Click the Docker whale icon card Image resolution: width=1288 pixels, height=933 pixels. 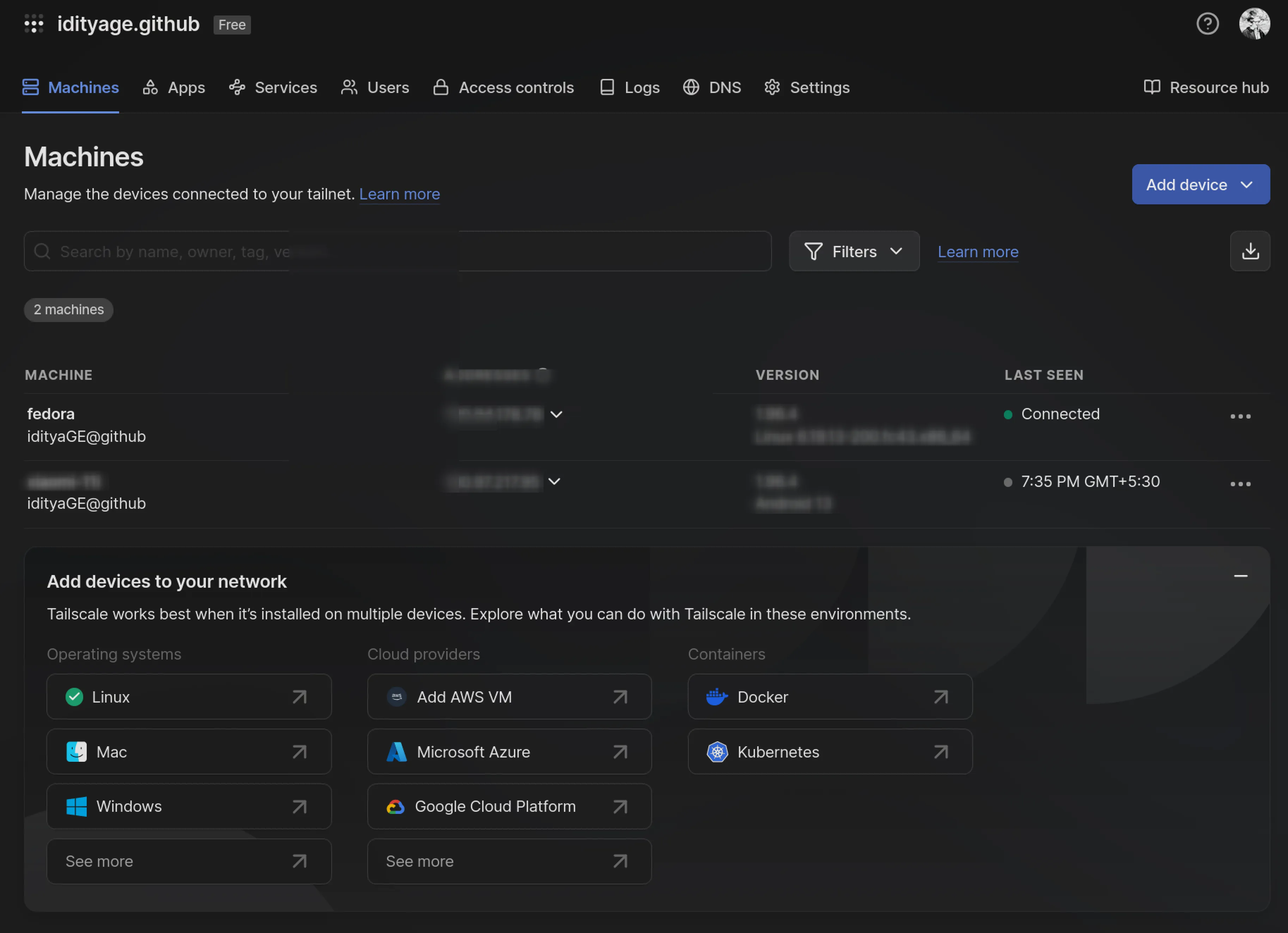[x=830, y=697]
